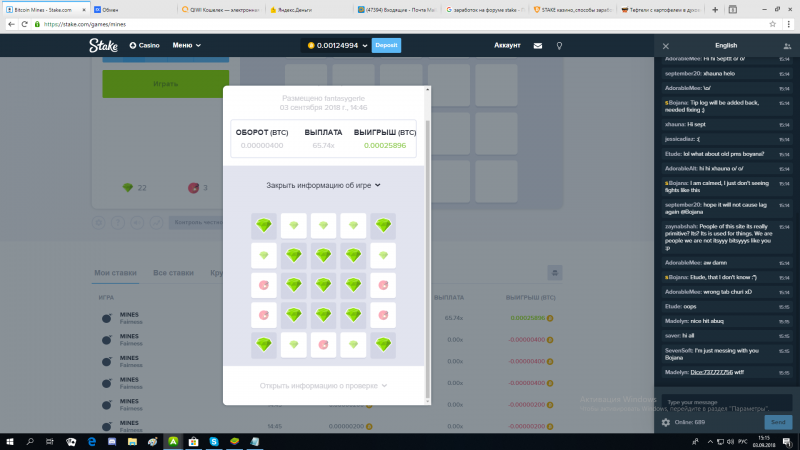Open the Casino section
This screenshot has height=450, width=800.
(144, 45)
